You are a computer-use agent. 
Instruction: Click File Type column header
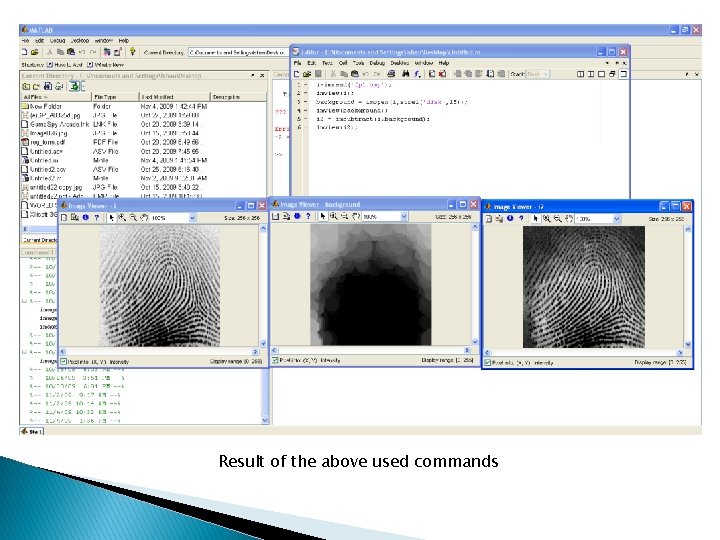[115, 97]
